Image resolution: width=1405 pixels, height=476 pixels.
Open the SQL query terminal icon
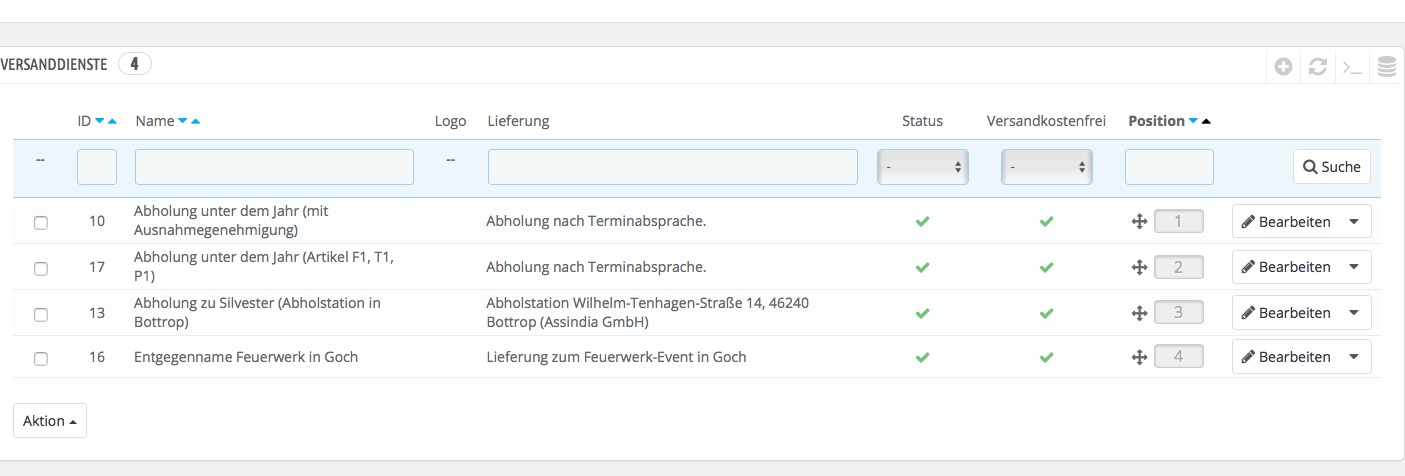(1352, 67)
